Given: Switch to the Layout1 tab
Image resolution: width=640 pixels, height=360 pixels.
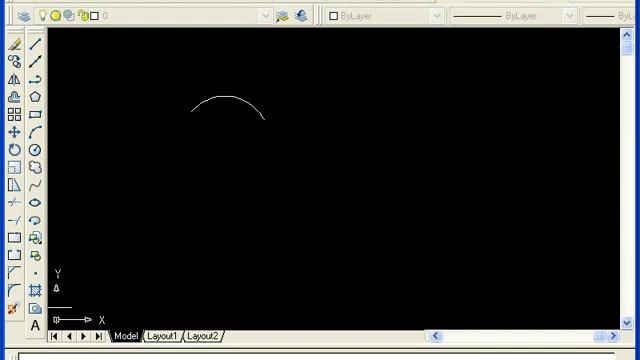Looking at the screenshot, I should [162, 336].
